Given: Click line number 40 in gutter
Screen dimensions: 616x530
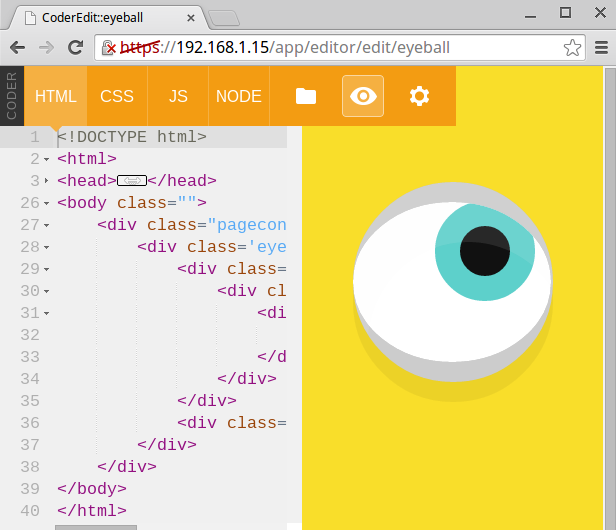Looking at the screenshot, I should pos(30,511).
